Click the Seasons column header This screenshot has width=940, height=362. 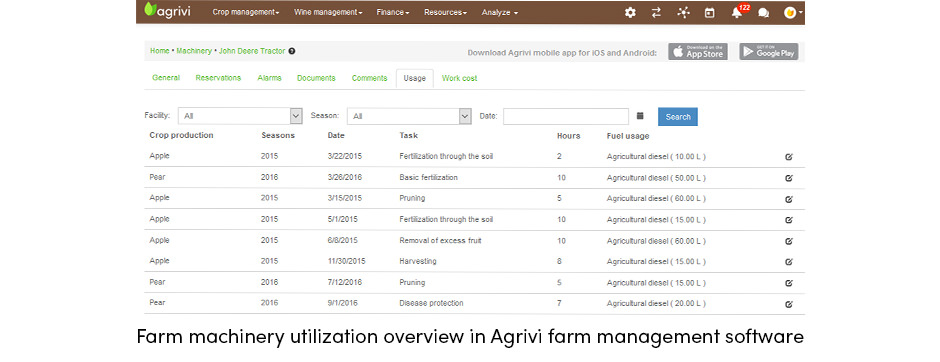coord(278,135)
